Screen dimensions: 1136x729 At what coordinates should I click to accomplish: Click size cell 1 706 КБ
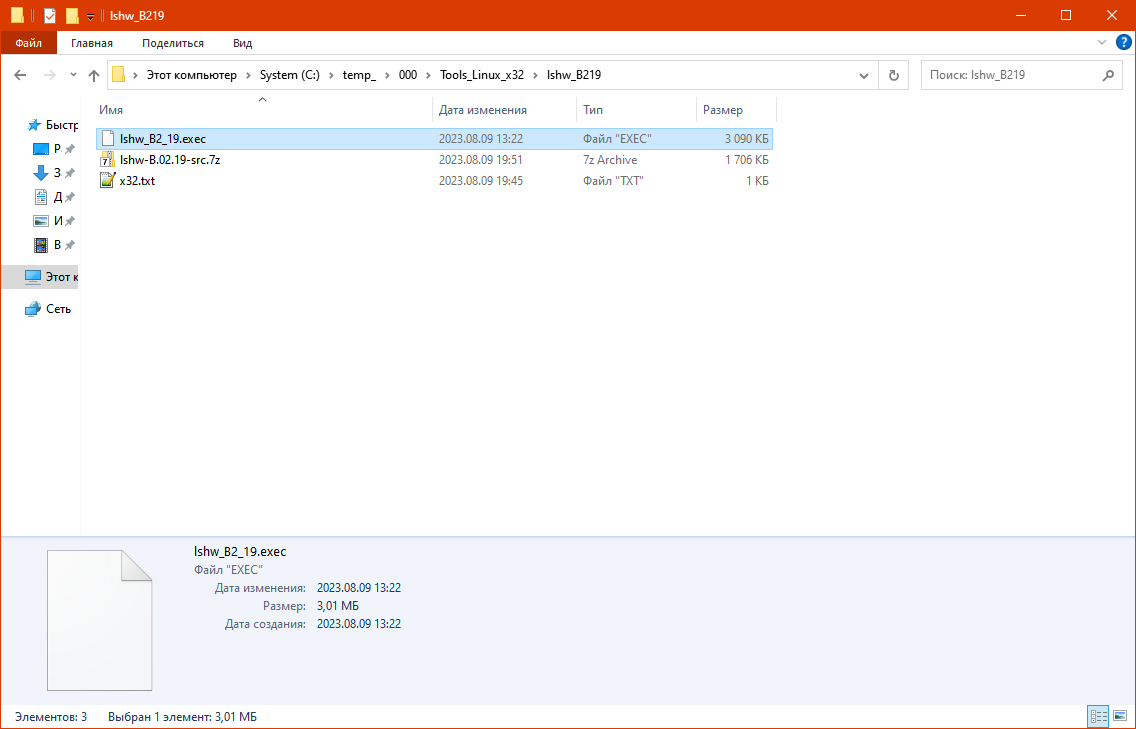pos(746,159)
